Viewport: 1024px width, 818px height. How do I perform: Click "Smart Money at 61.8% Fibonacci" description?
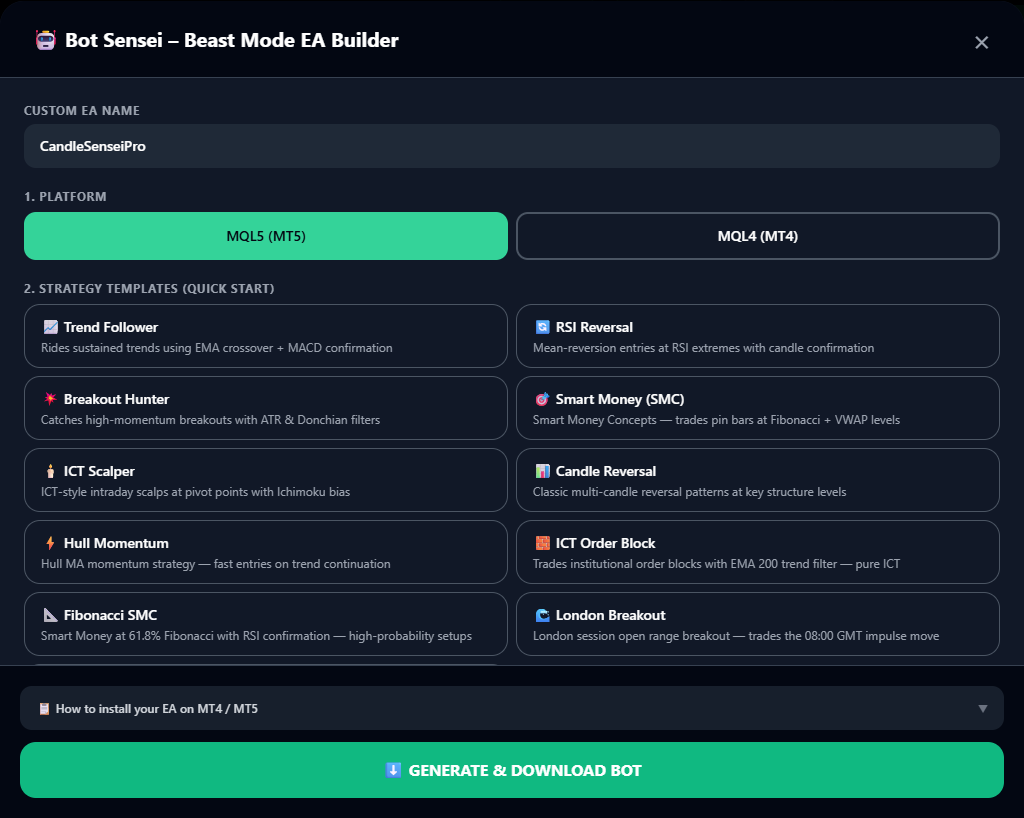pyautogui.click(x=256, y=636)
